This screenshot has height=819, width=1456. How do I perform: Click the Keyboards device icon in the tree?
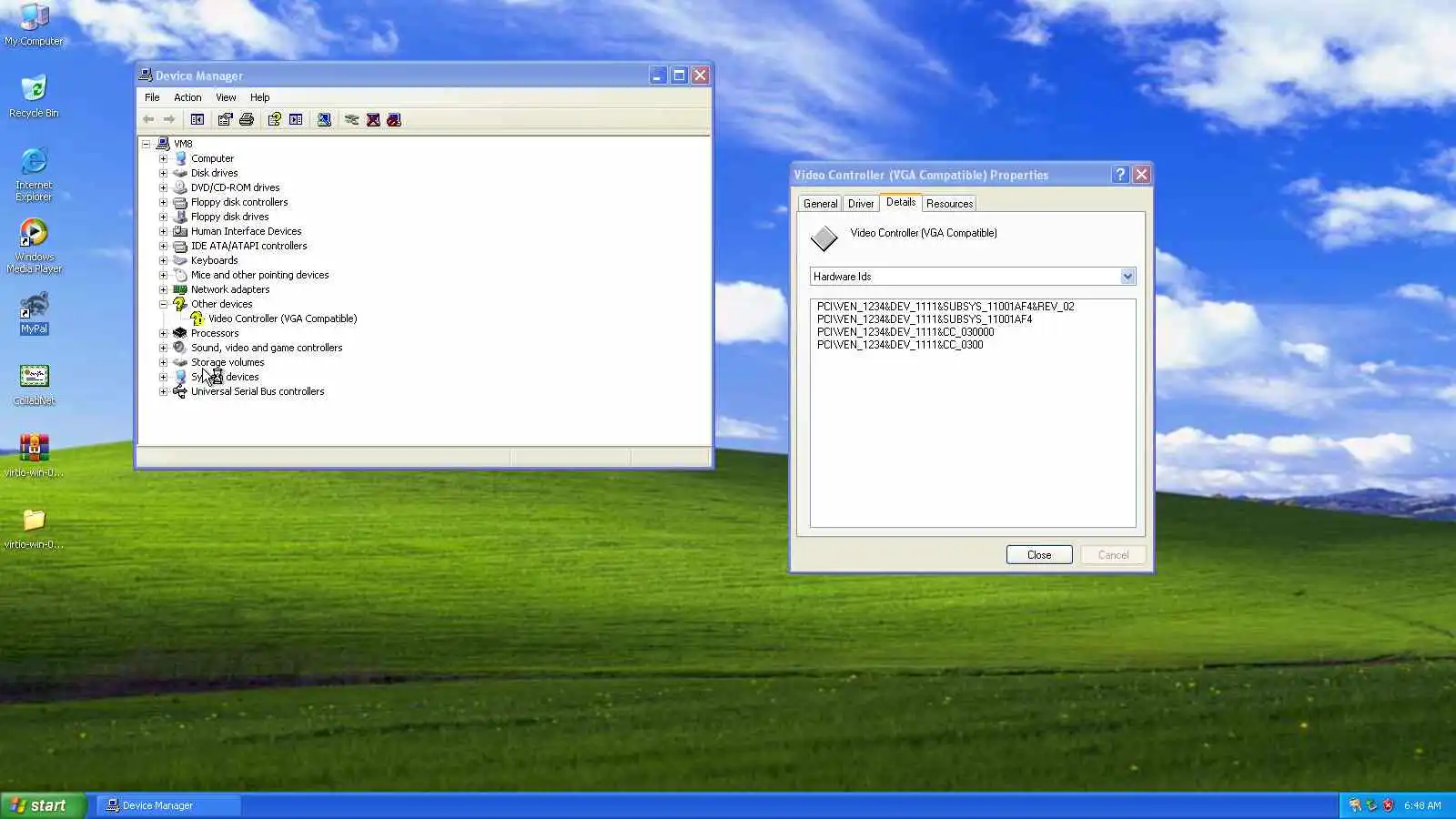point(180,260)
